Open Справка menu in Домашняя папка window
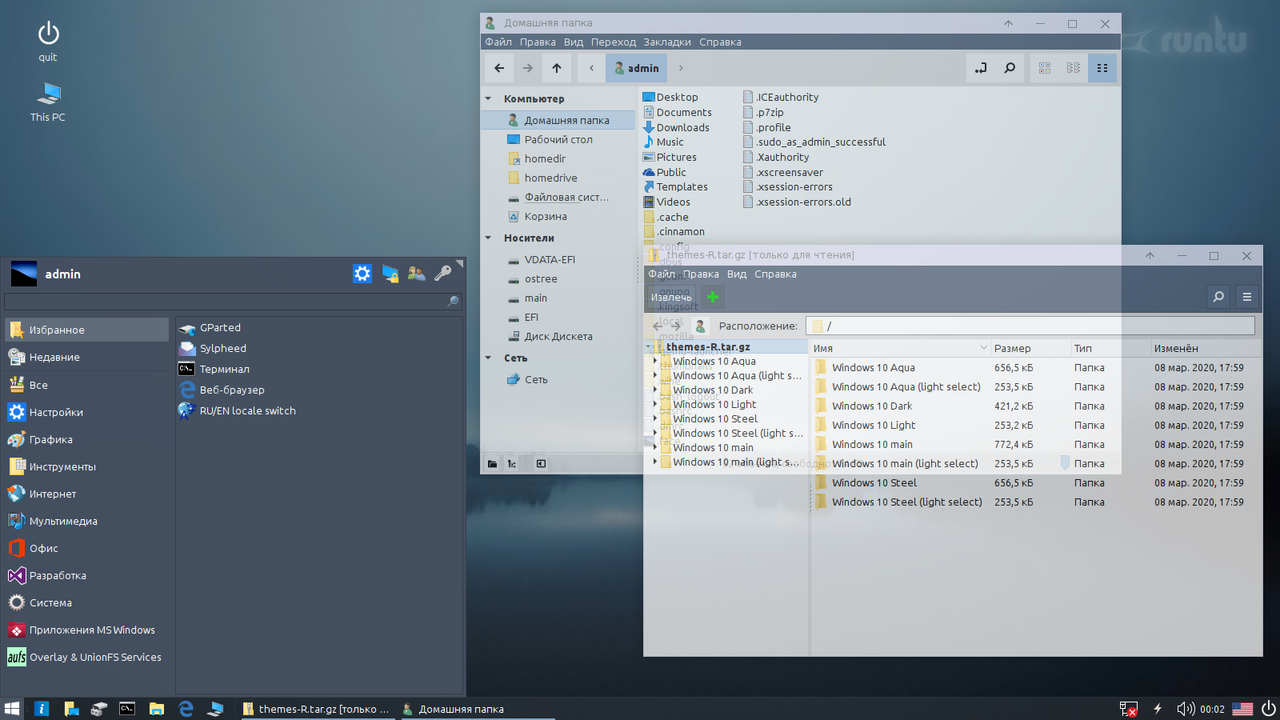Screen dimensions: 1280x720 pyautogui.click(x=720, y=42)
